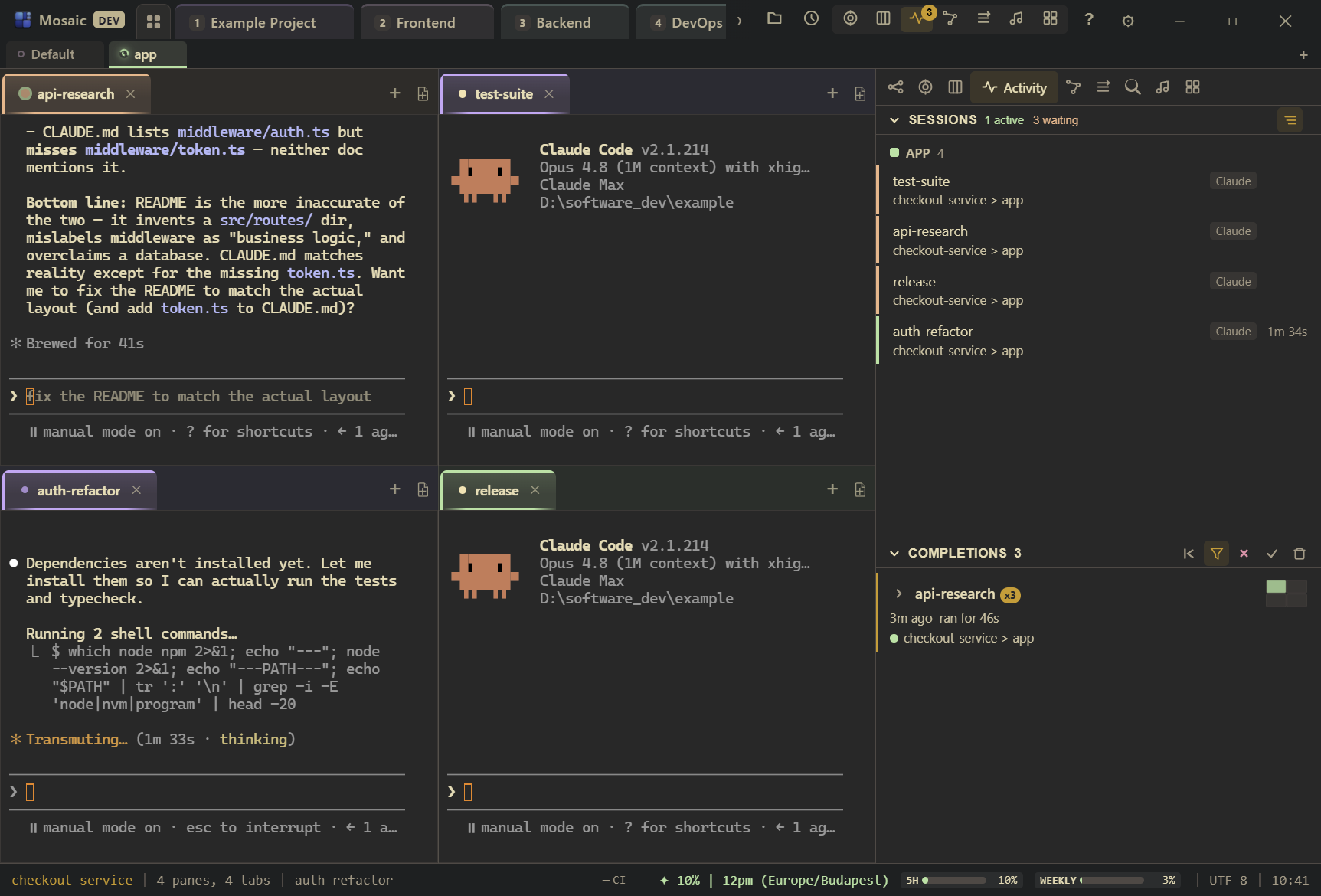
Task: Collapse the SESSIONS section
Action: [x=894, y=120]
